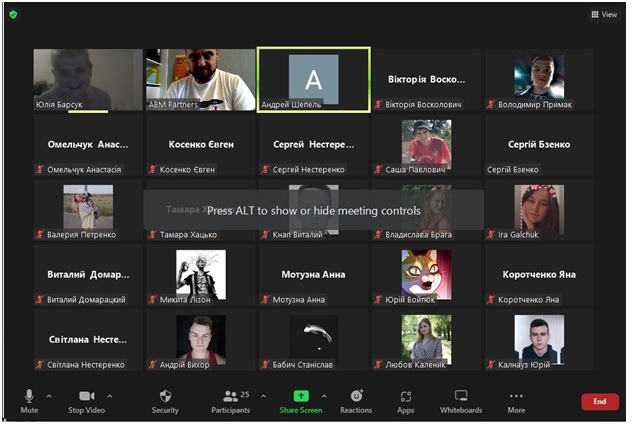This screenshot has height=425, width=632.
Task: Click muted mic icon of Тамара Хацько
Action: (x=152, y=235)
